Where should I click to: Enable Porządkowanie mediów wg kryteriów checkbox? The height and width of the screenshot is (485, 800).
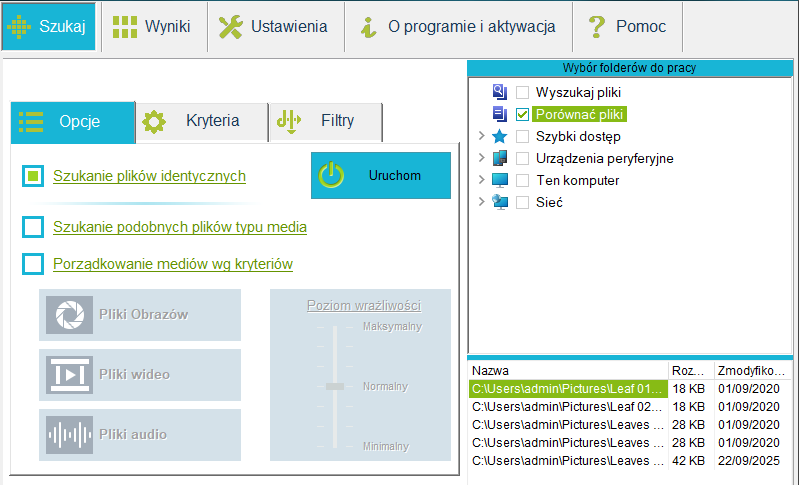[x=33, y=264]
